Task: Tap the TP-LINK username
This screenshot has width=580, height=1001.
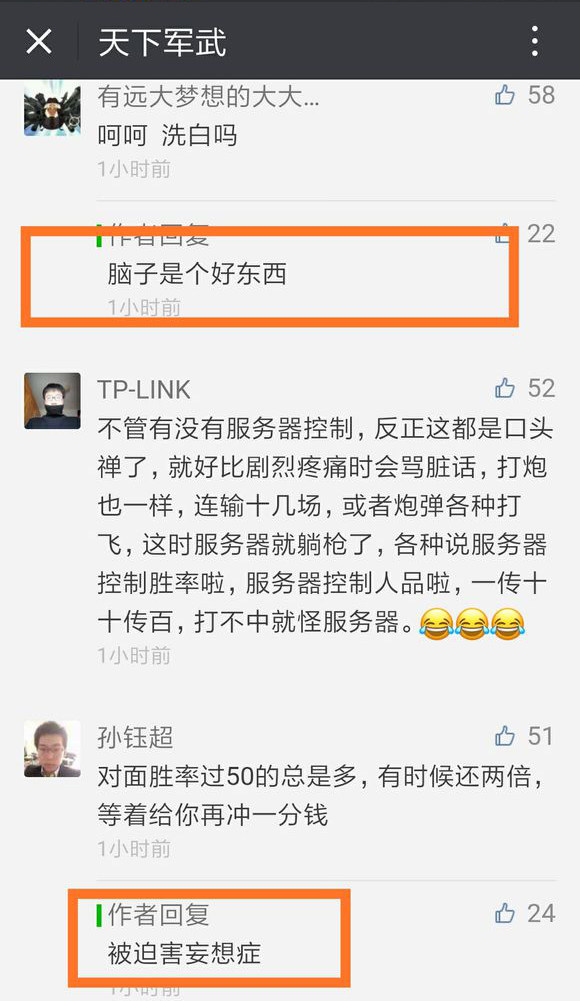Action: coord(144,390)
